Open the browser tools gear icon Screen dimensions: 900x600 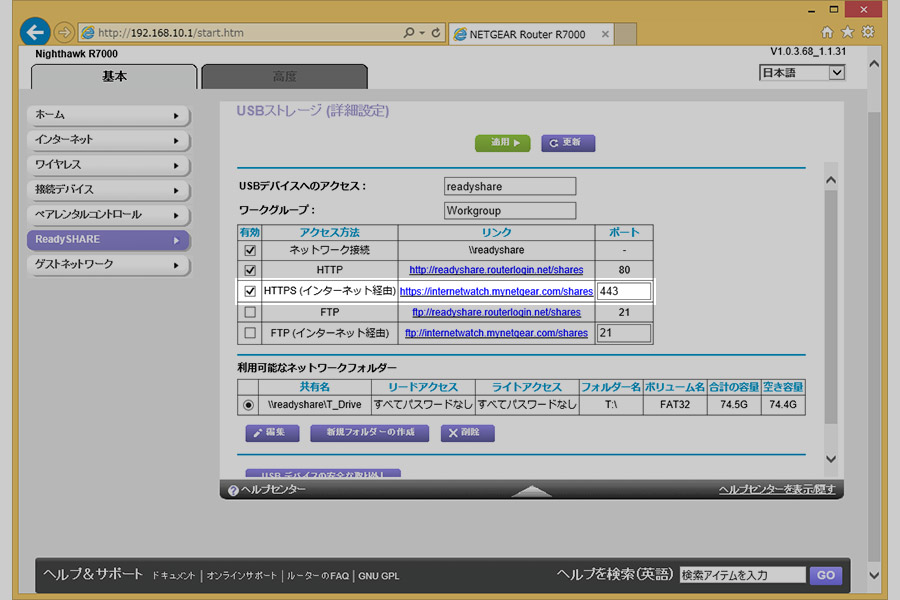[x=867, y=33]
